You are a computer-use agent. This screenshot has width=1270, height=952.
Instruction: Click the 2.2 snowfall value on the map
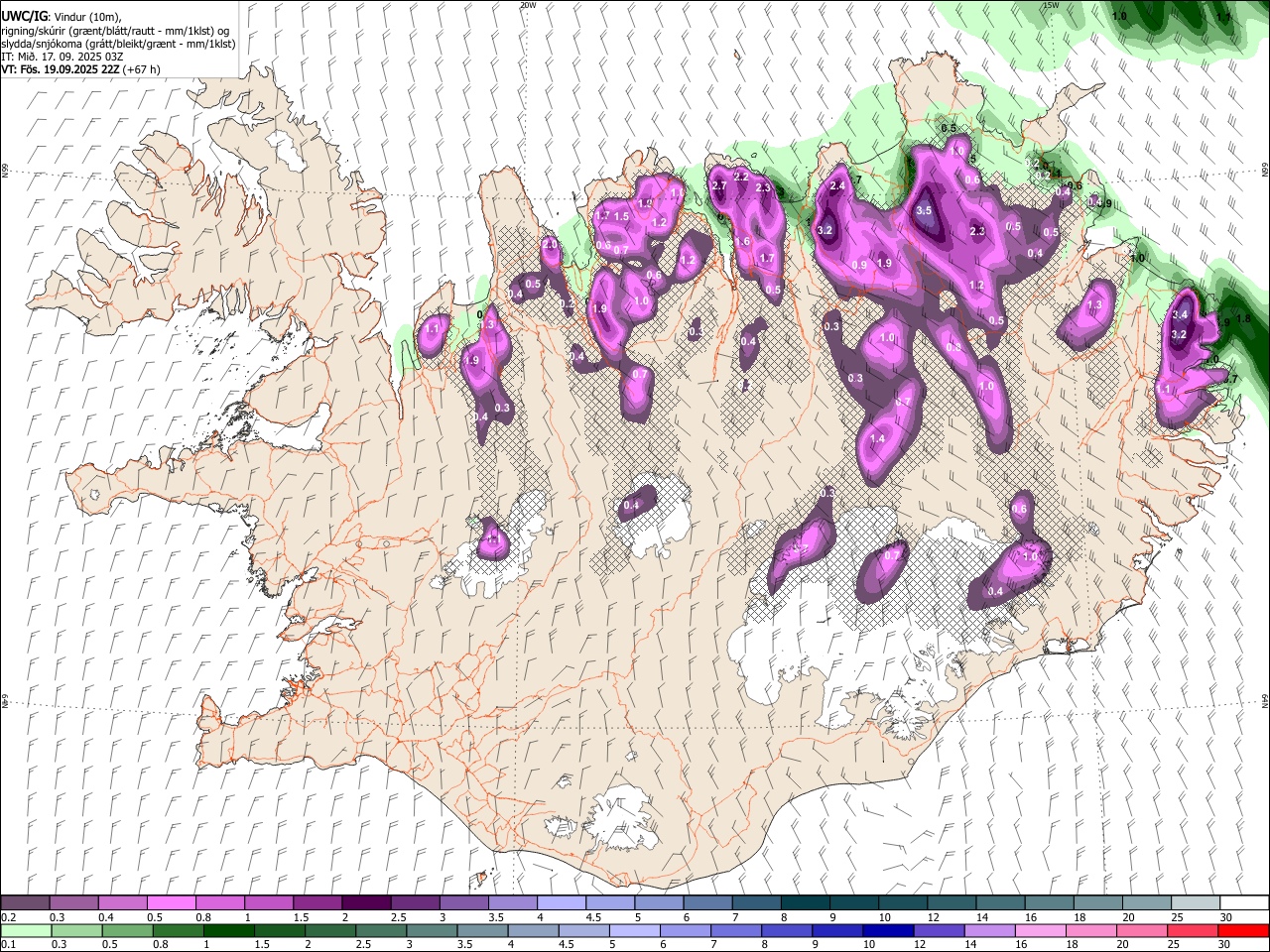[740, 177]
